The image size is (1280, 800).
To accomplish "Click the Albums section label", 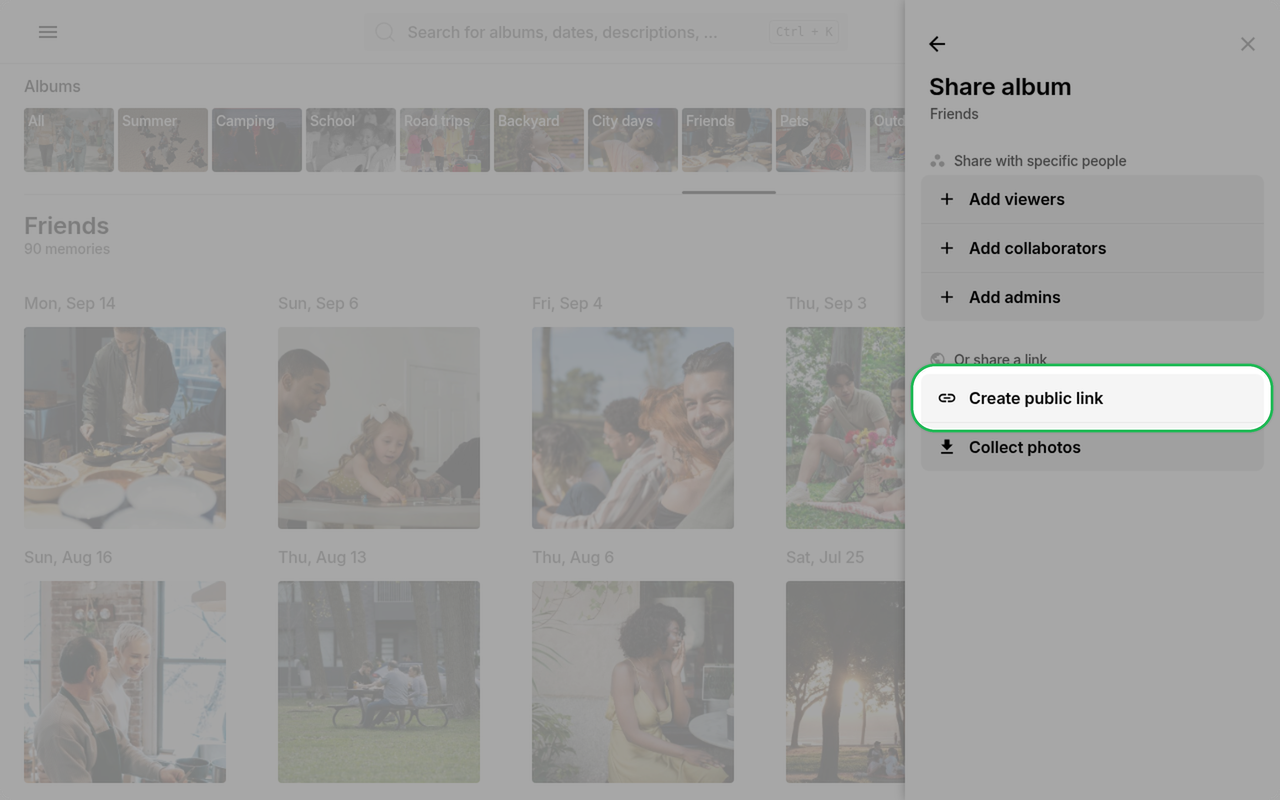I will (x=52, y=87).
